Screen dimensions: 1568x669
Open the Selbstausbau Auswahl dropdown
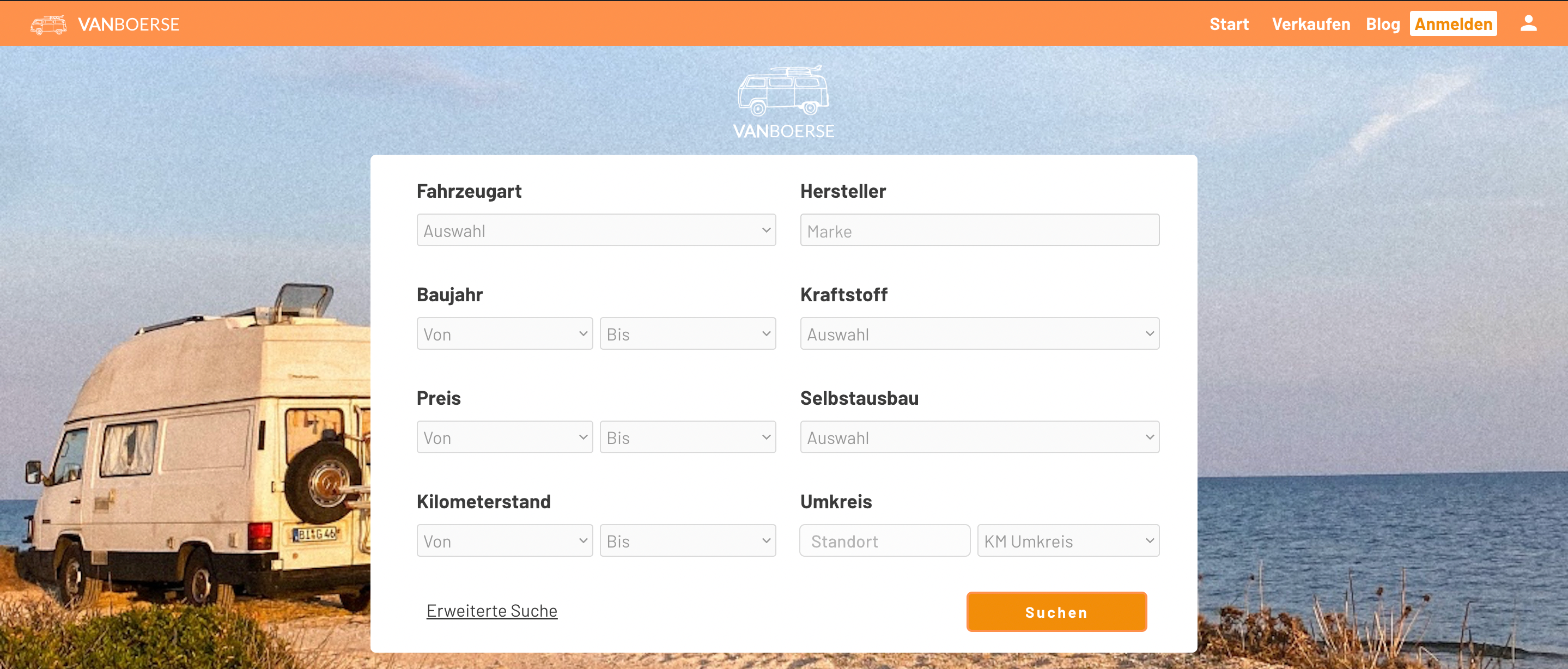[979, 437]
